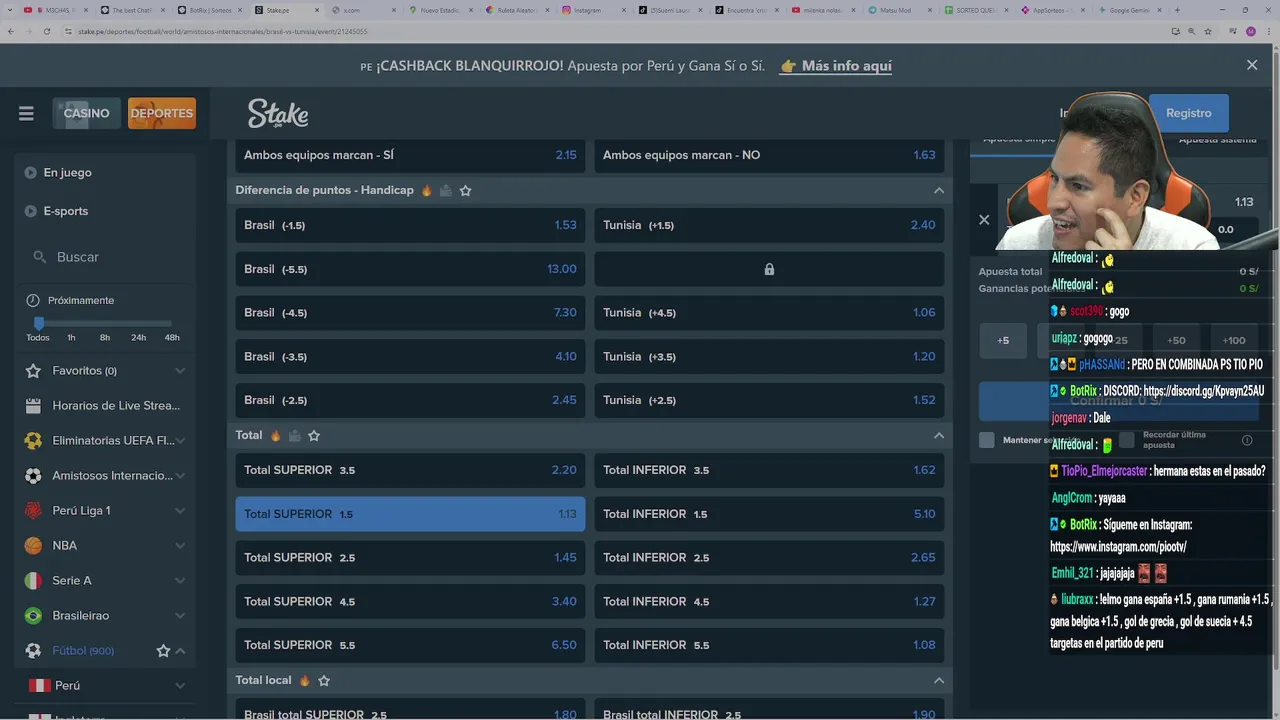The height and width of the screenshot is (720, 1280).
Task: Open the Instagram browser tab
Action: click(x=595, y=10)
